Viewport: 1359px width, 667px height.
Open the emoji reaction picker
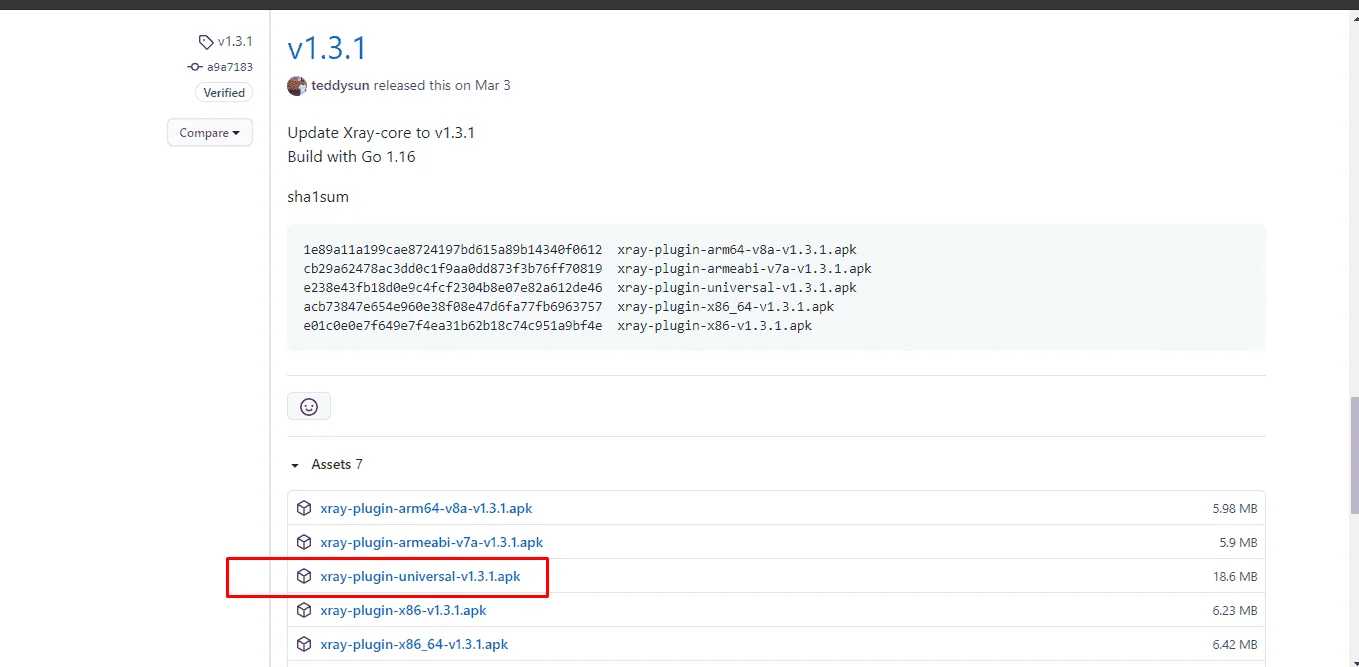(x=309, y=406)
